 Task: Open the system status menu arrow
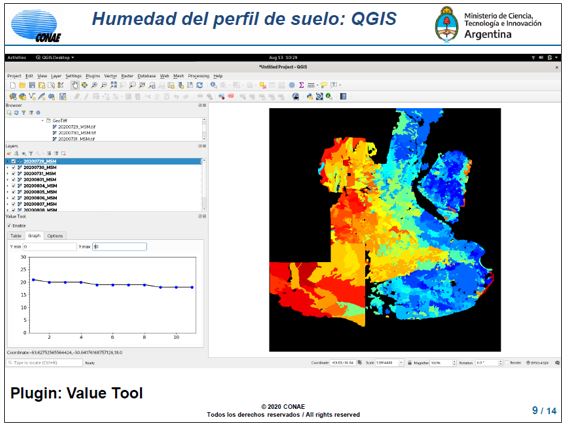coord(556,57)
